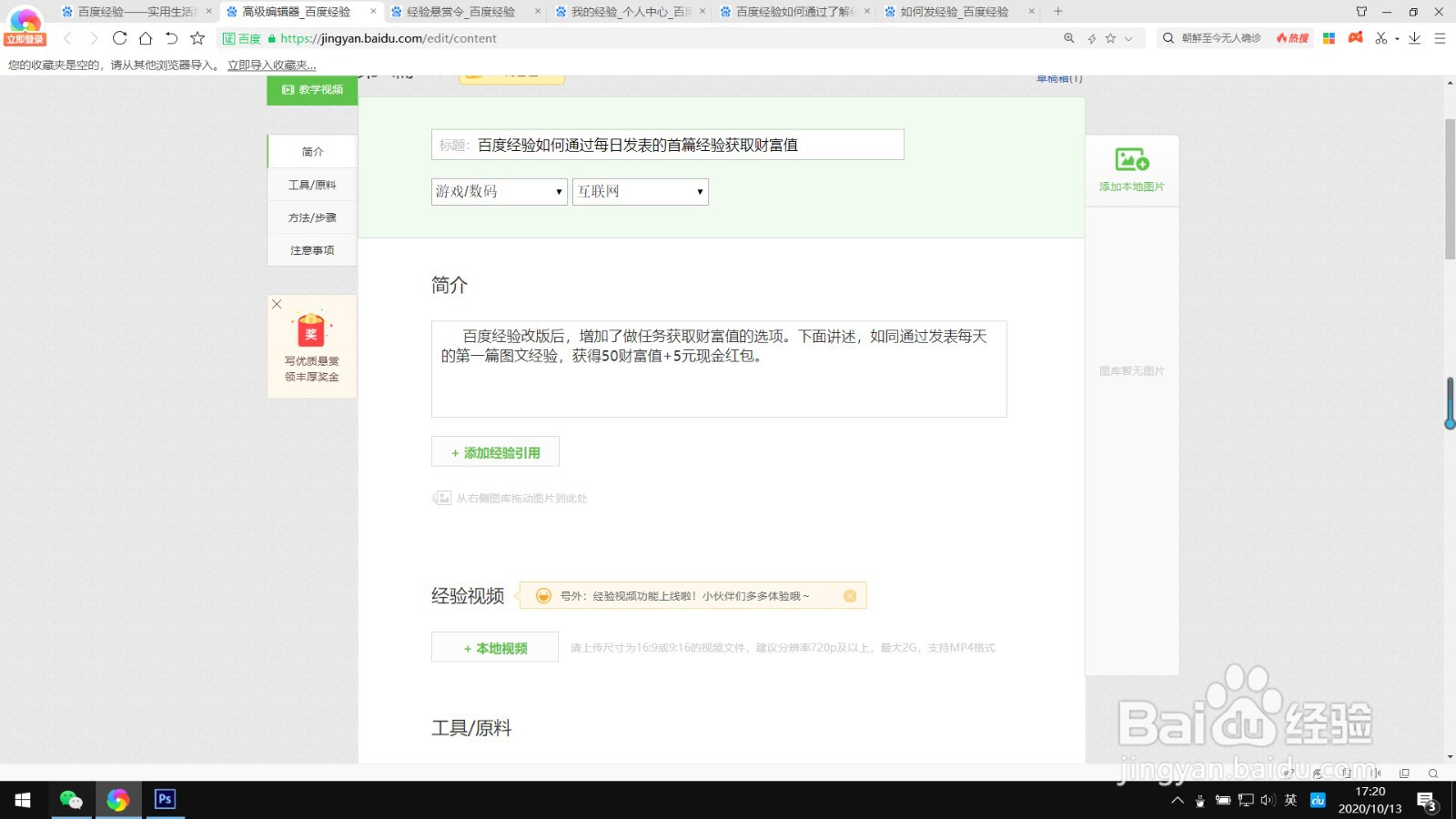
Task: Click the browser forward arrow
Action: pos(93,38)
